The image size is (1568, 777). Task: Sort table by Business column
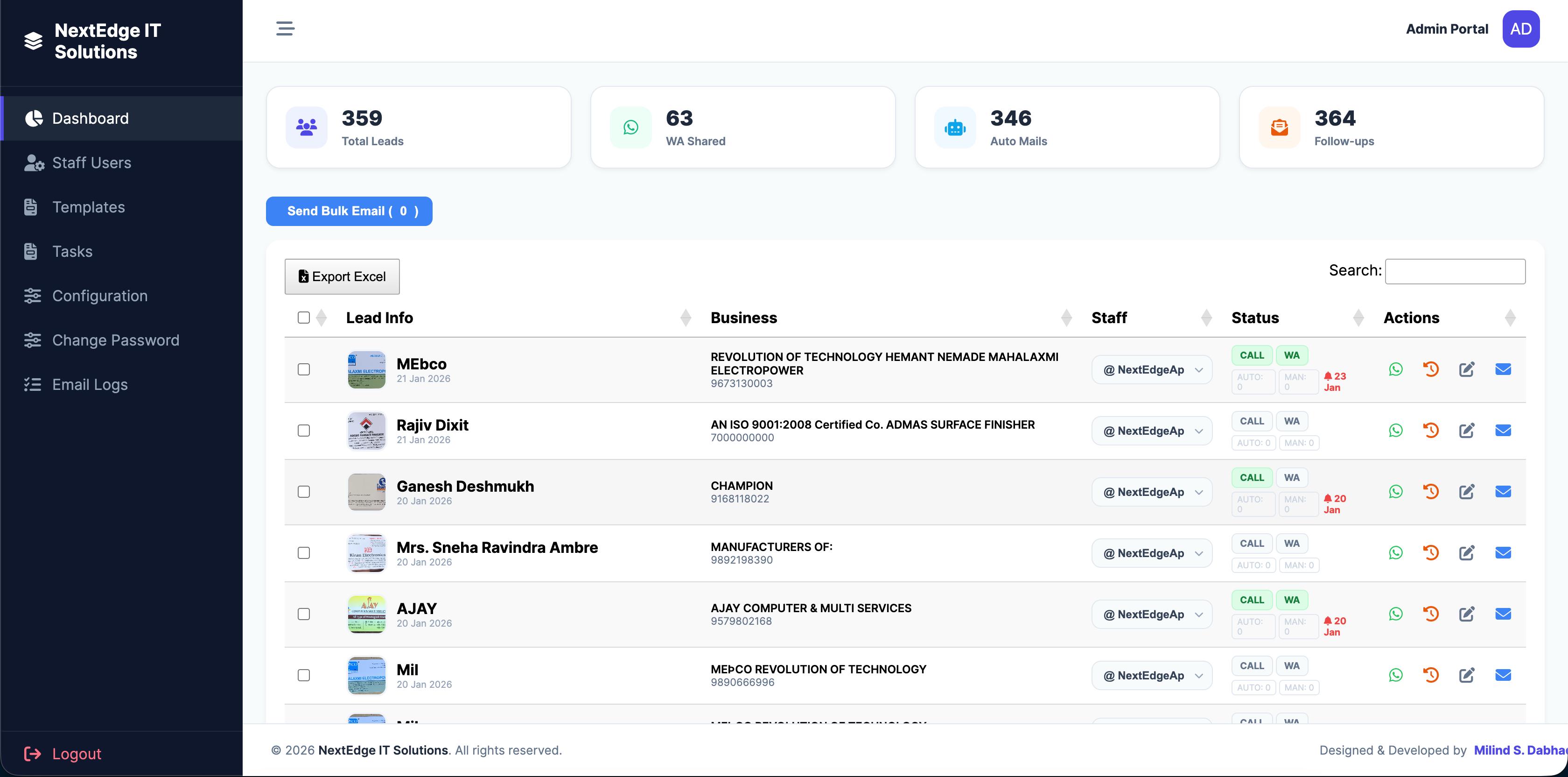pos(744,317)
